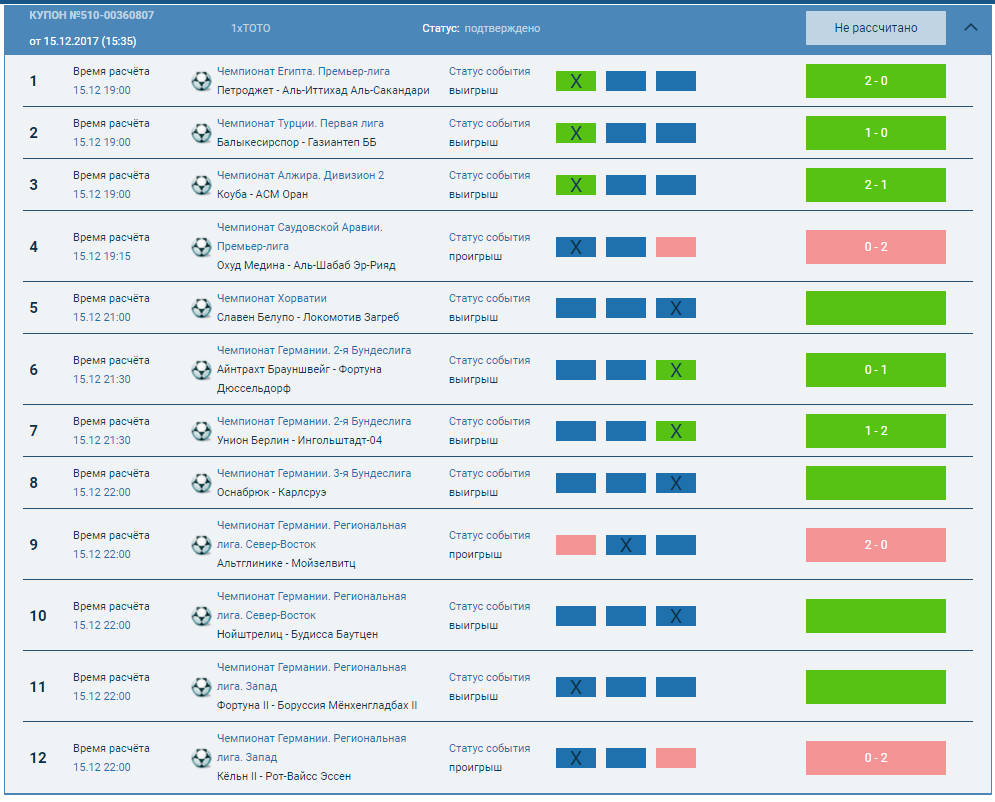The image size is (995, 802).
Task: Open Чемпионат Хорватии league link
Action: pyautogui.click(x=271, y=298)
